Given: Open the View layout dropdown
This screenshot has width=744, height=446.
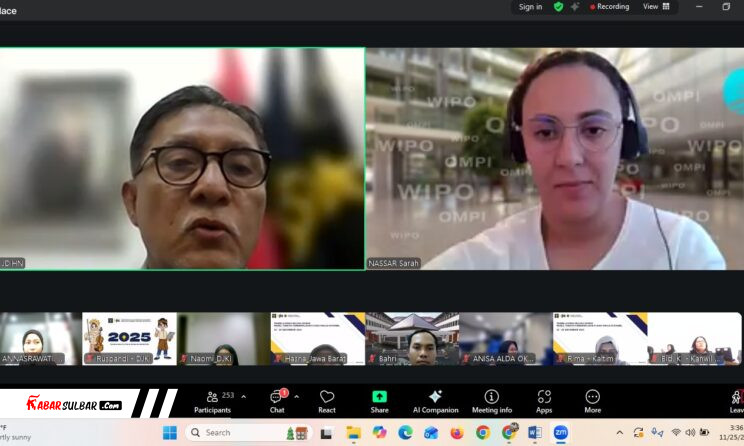Looking at the screenshot, I should point(656,7).
